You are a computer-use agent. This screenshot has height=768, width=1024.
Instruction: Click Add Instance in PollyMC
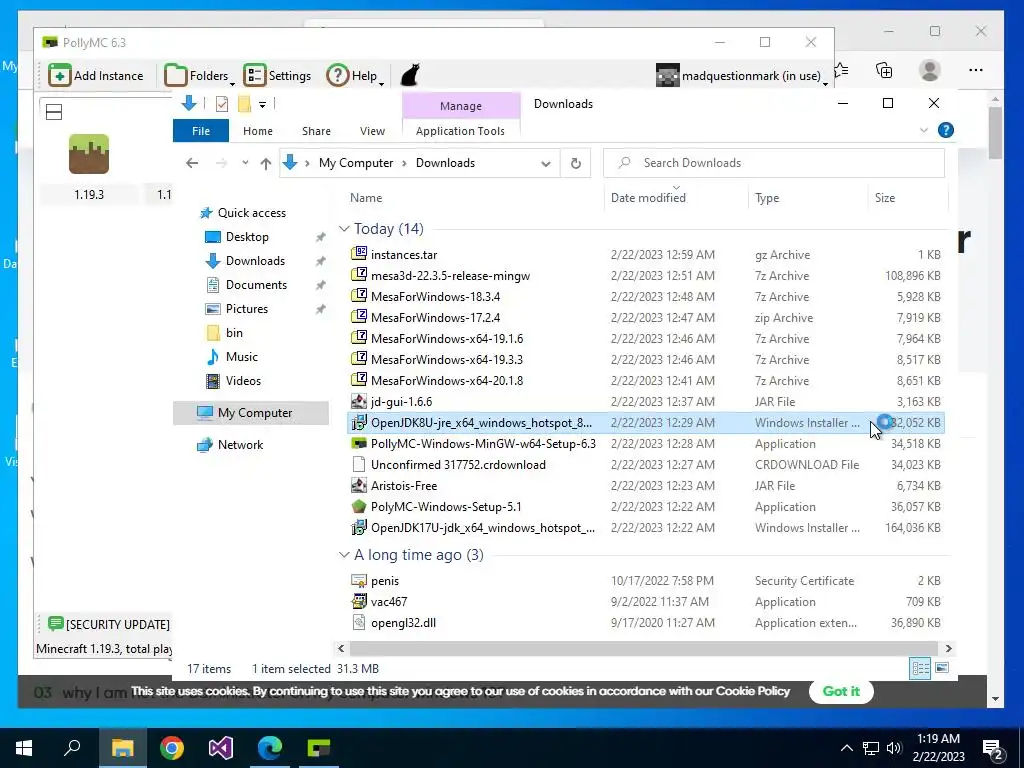[x=96, y=76]
